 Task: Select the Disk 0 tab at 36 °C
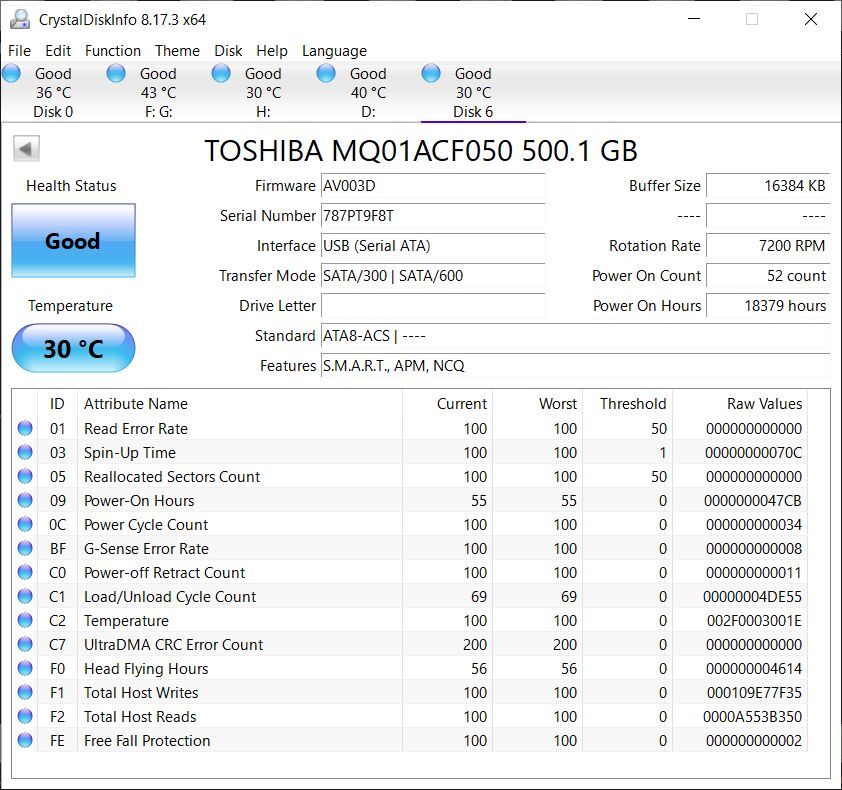coord(53,92)
